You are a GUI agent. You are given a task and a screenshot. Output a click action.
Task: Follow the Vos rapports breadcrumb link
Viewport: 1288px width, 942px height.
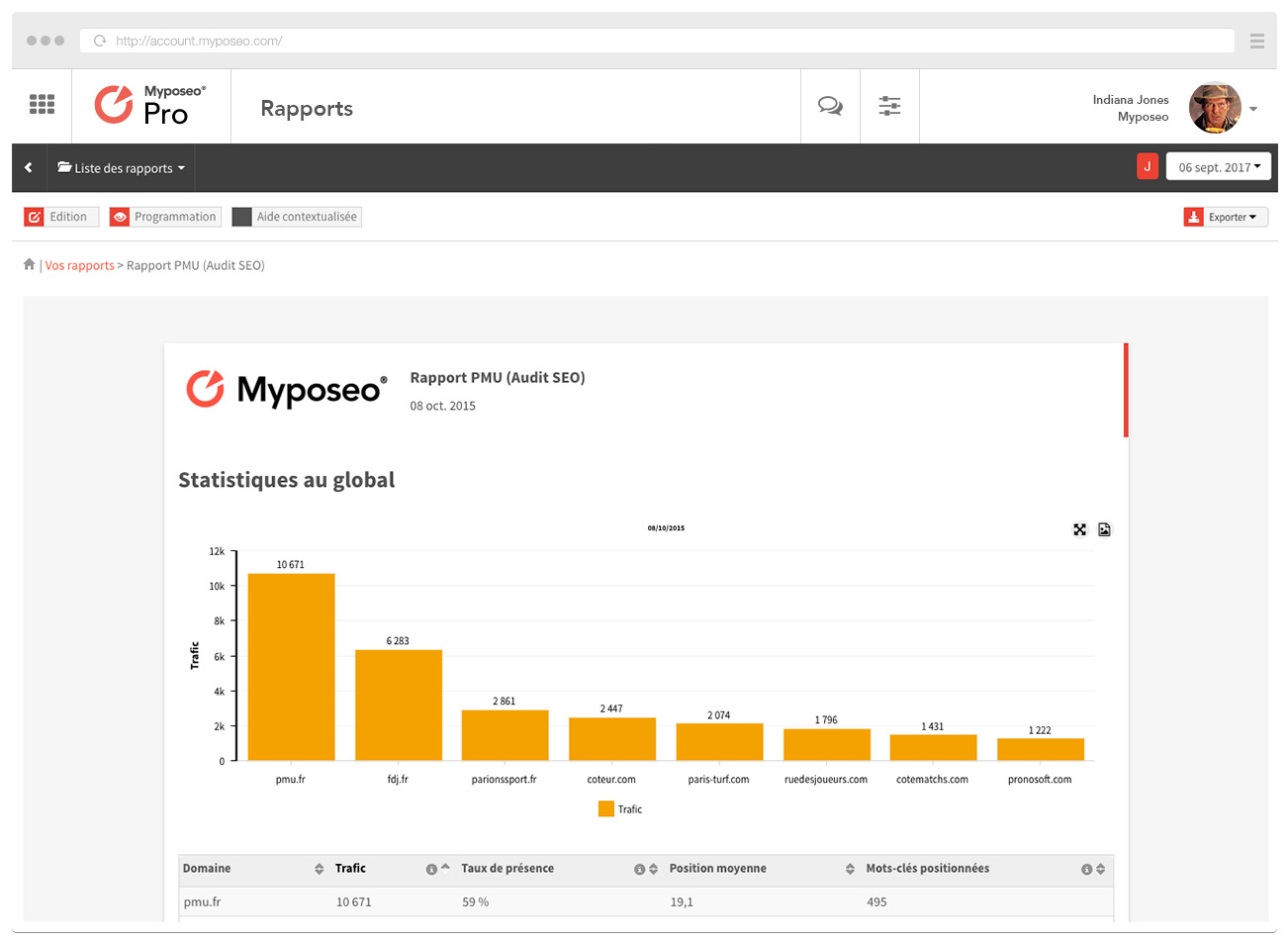coord(80,265)
